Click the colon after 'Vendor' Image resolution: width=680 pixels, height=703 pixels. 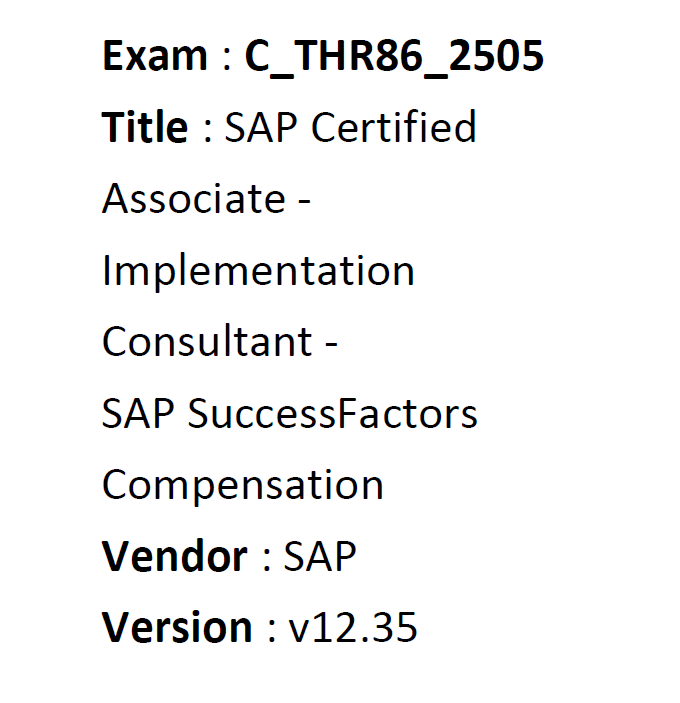click(x=267, y=560)
